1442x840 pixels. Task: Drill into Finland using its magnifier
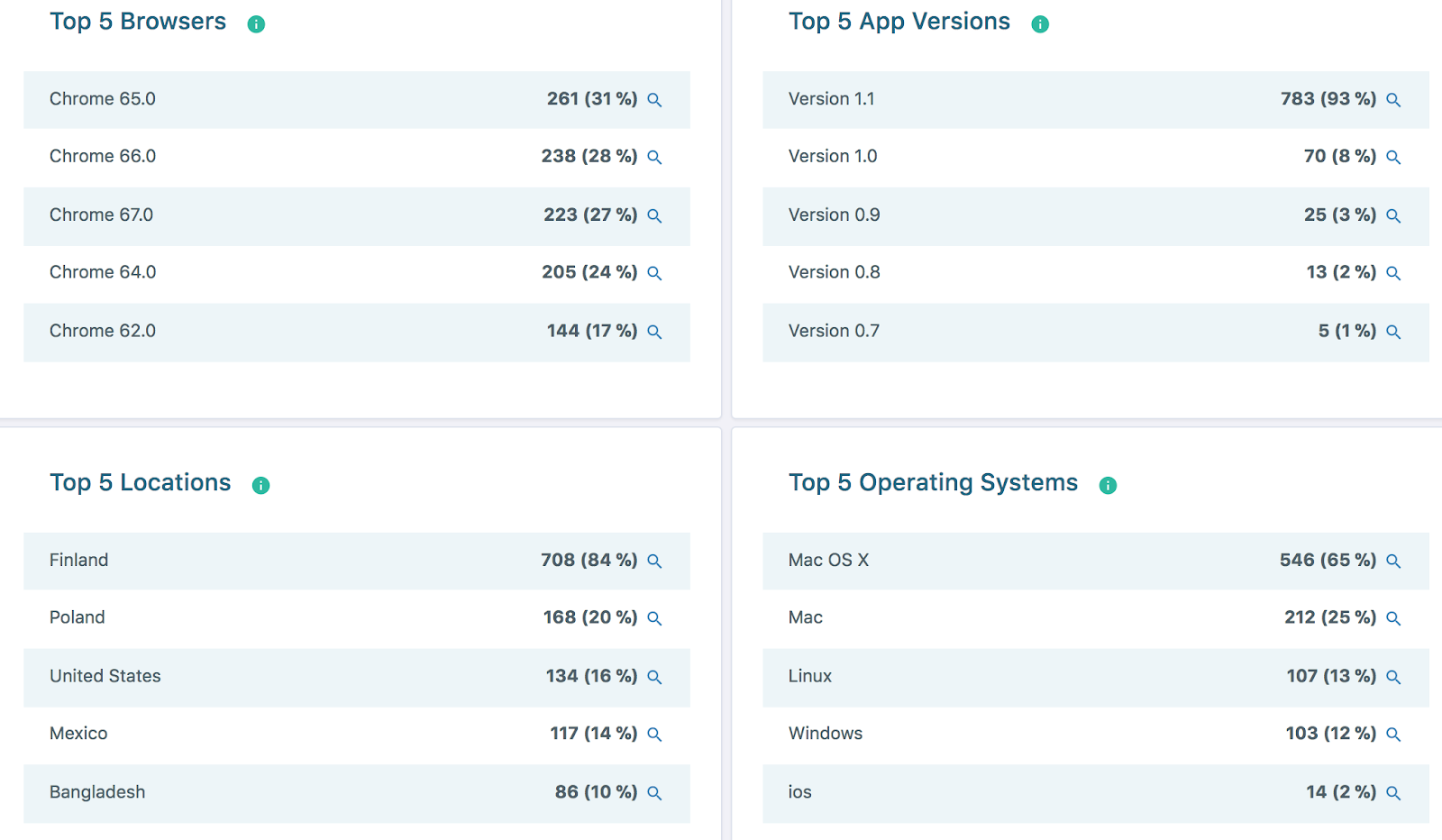point(655,562)
